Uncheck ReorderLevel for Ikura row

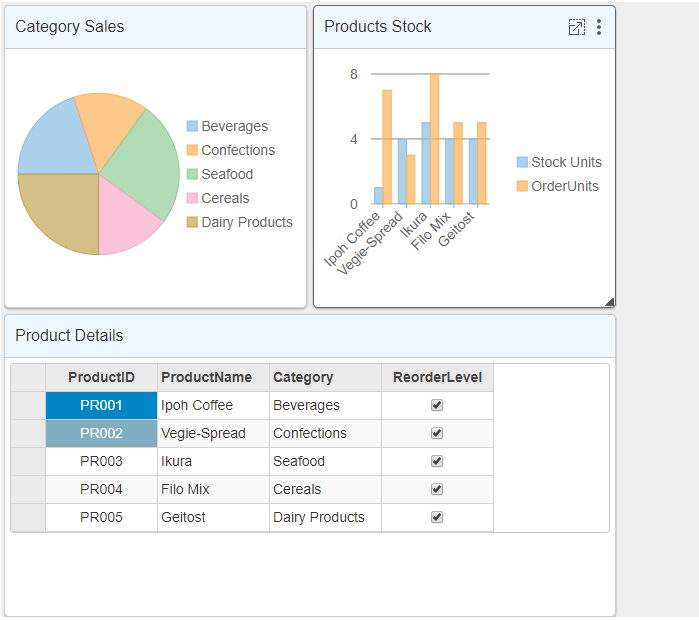click(437, 461)
